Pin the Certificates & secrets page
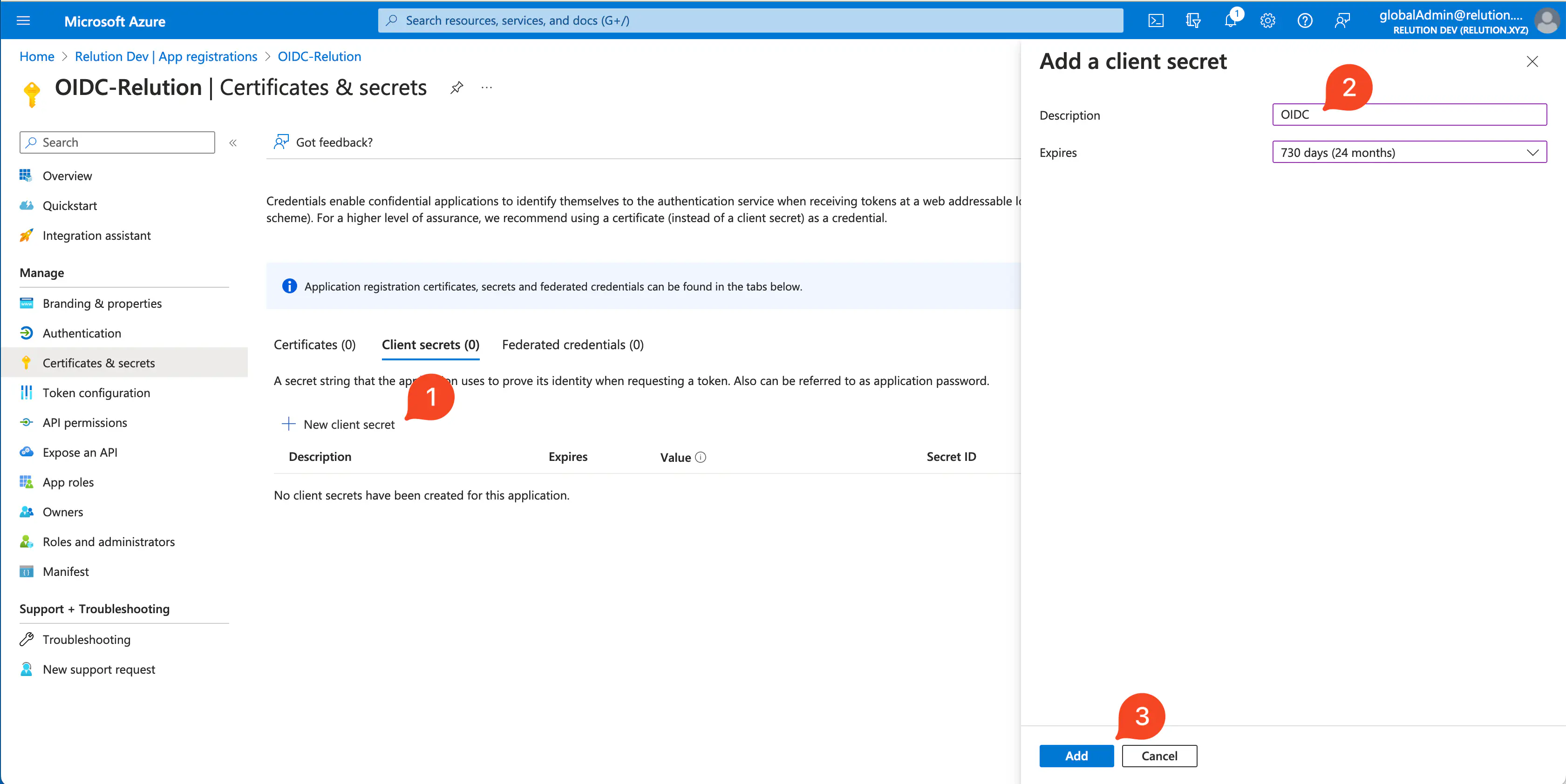Viewport: 1566px width, 784px height. [x=456, y=88]
